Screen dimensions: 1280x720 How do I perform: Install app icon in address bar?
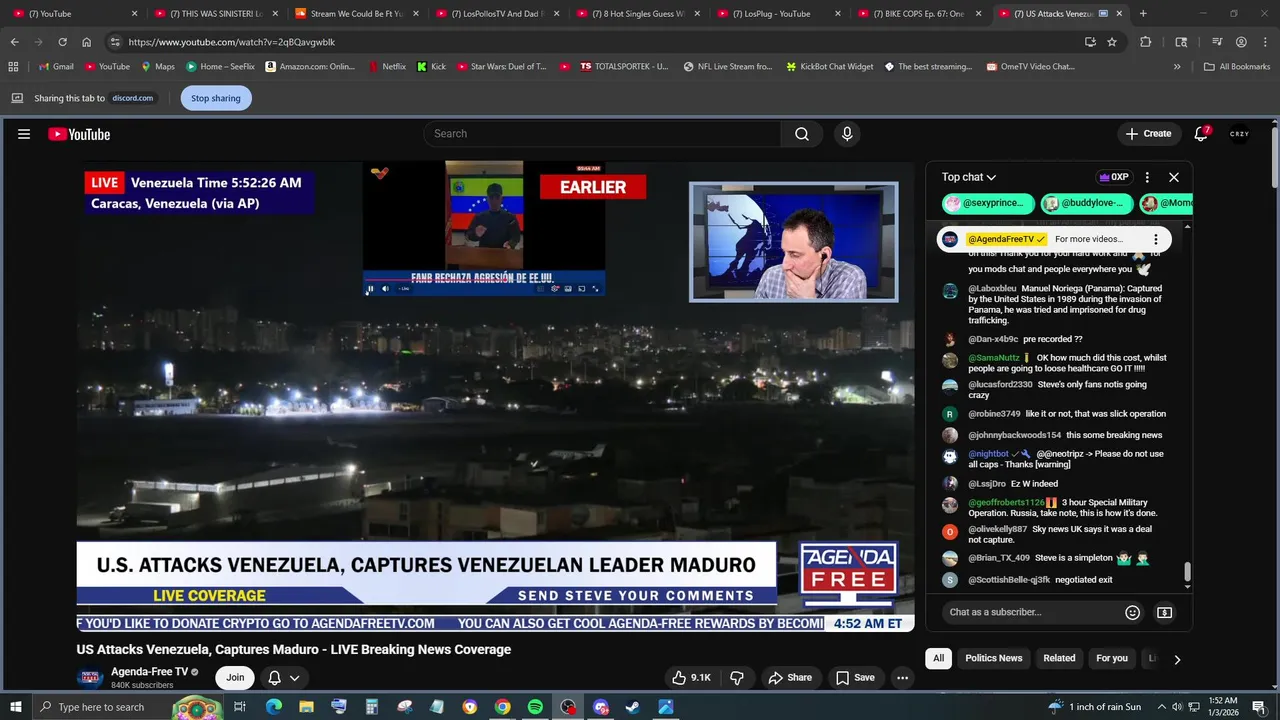pos(1090,42)
